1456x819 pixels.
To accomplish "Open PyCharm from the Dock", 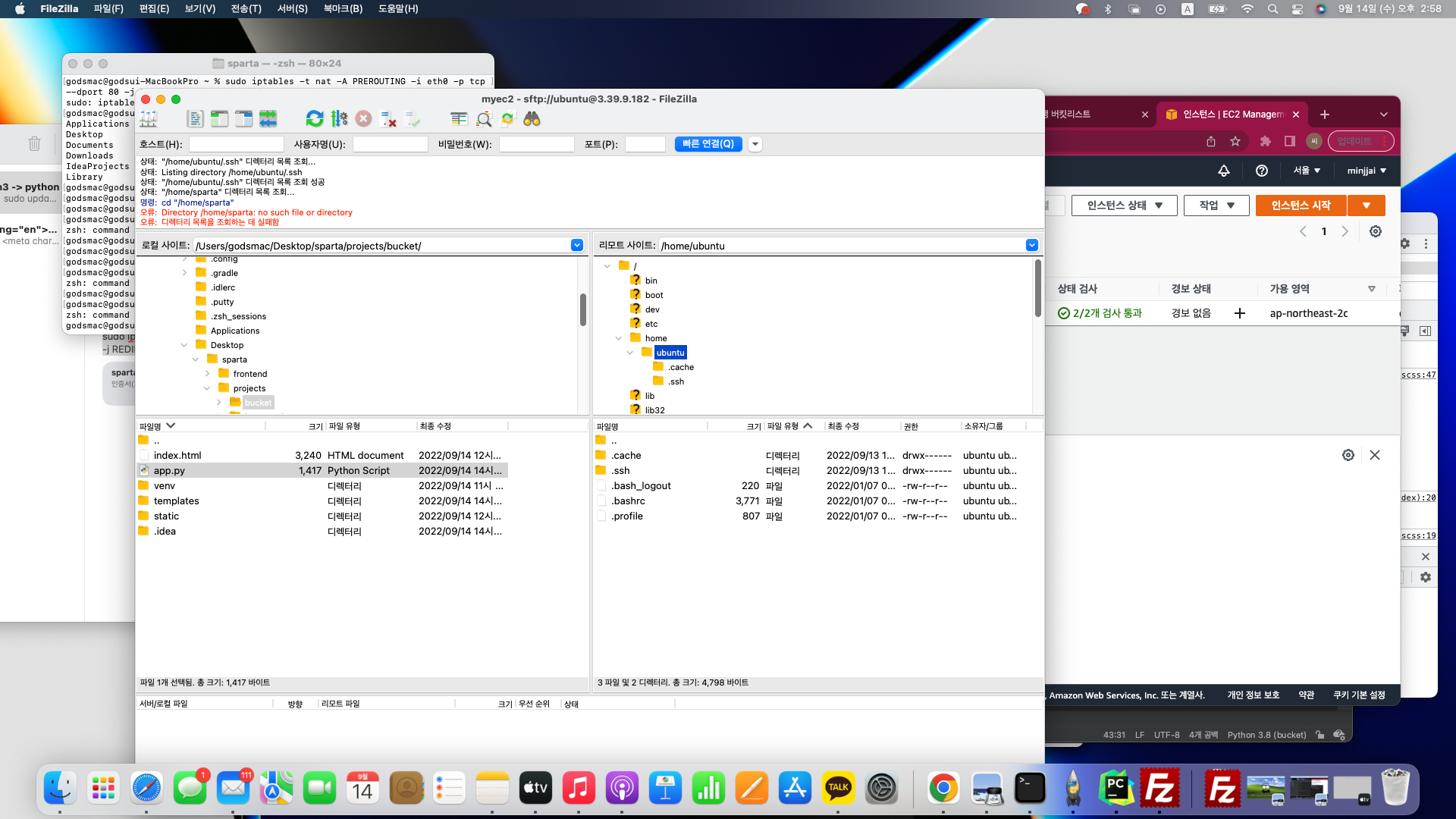I will pyautogui.click(x=1116, y=789).
